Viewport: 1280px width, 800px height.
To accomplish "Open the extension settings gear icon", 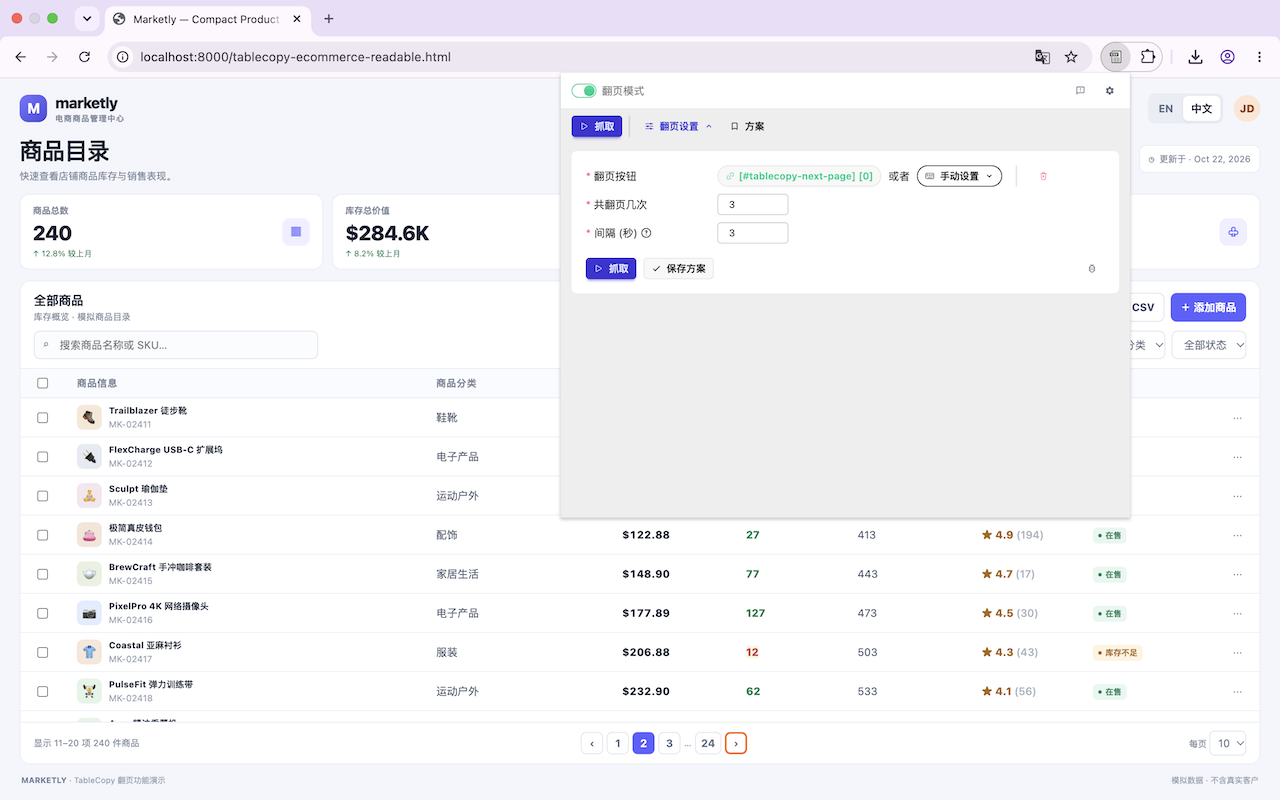I will 1109,91.
